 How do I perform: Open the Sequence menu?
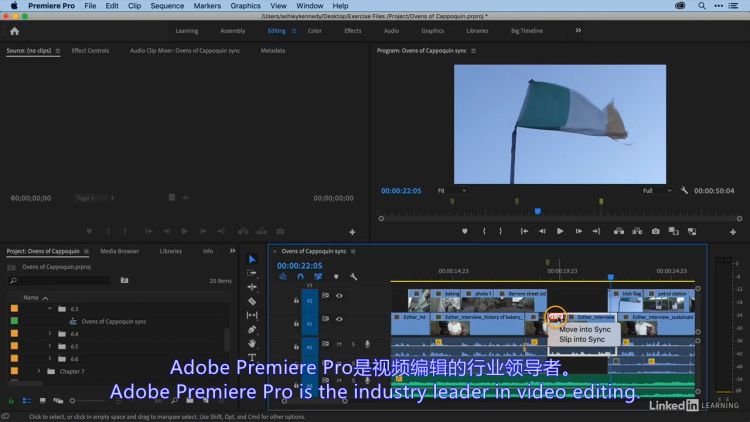coord(167,6)
